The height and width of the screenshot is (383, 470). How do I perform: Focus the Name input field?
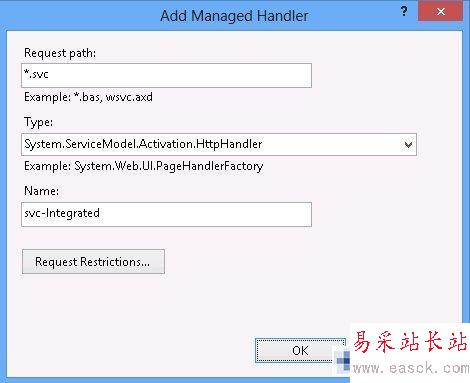[166, 214]
